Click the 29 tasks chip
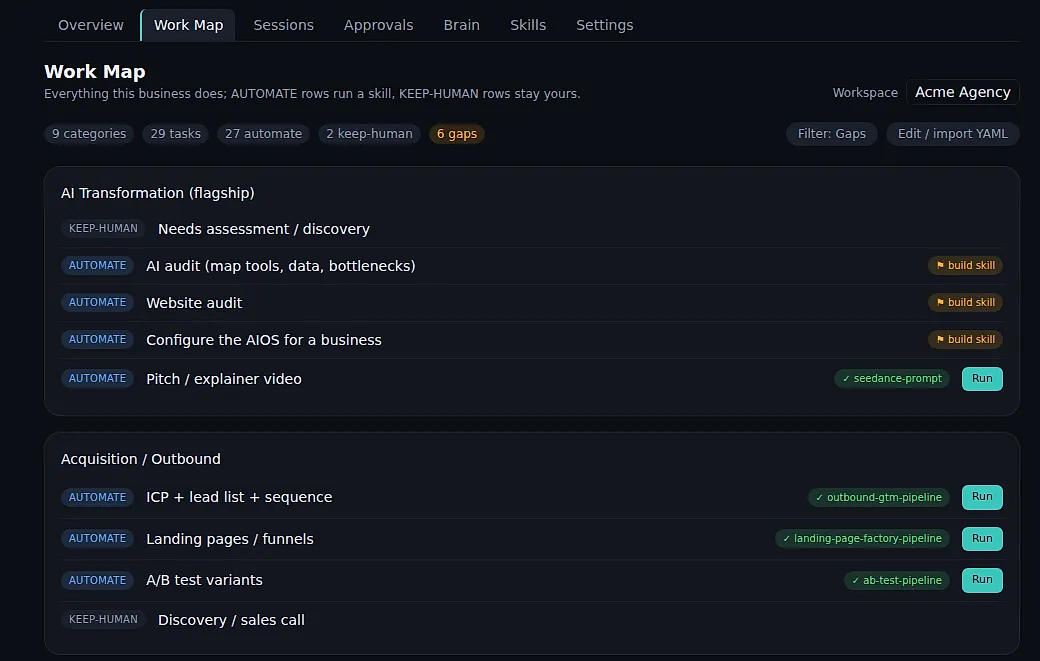 click(x=175, y=134)
